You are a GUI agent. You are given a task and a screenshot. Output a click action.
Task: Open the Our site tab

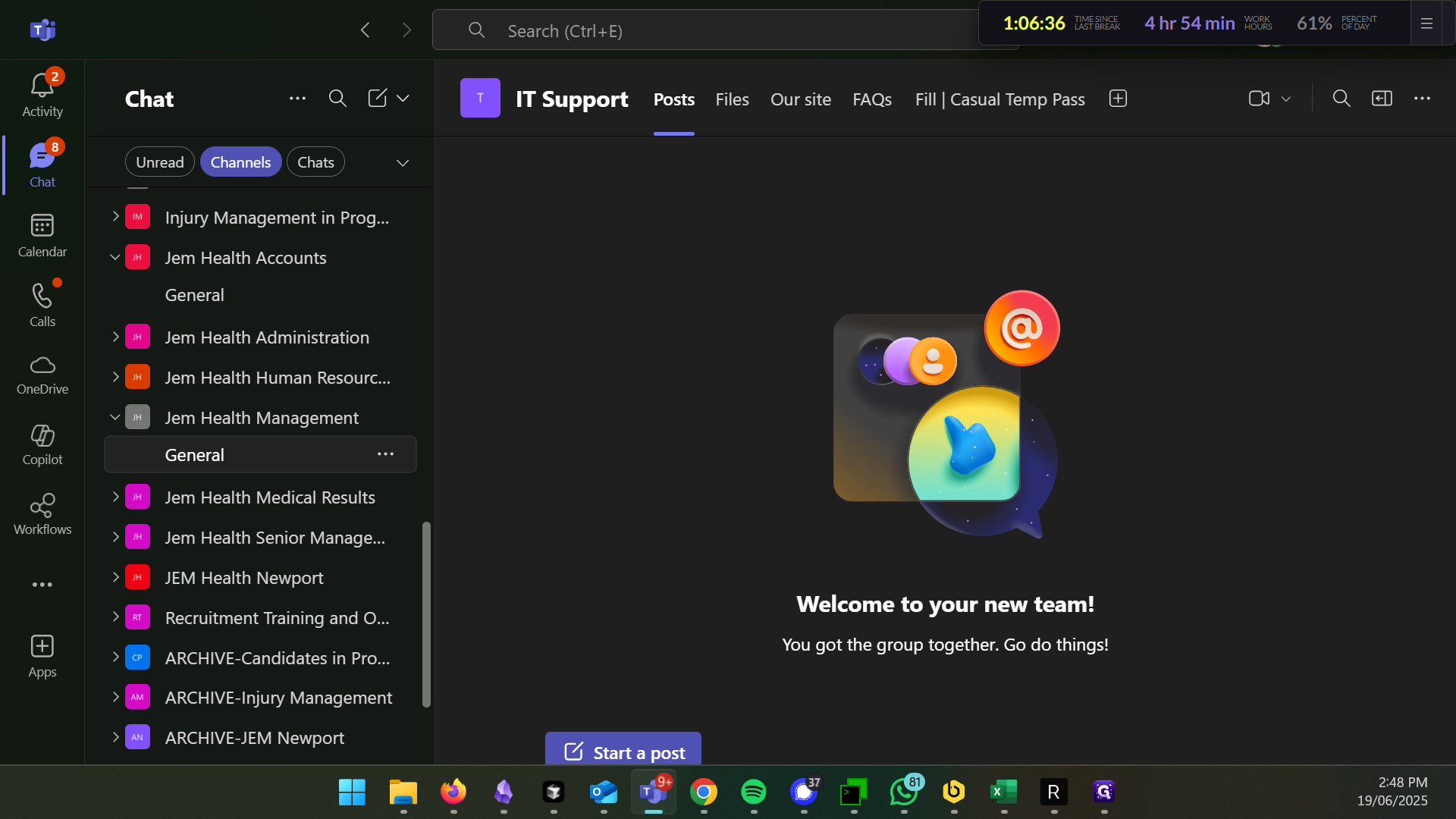tap(800, 99)
